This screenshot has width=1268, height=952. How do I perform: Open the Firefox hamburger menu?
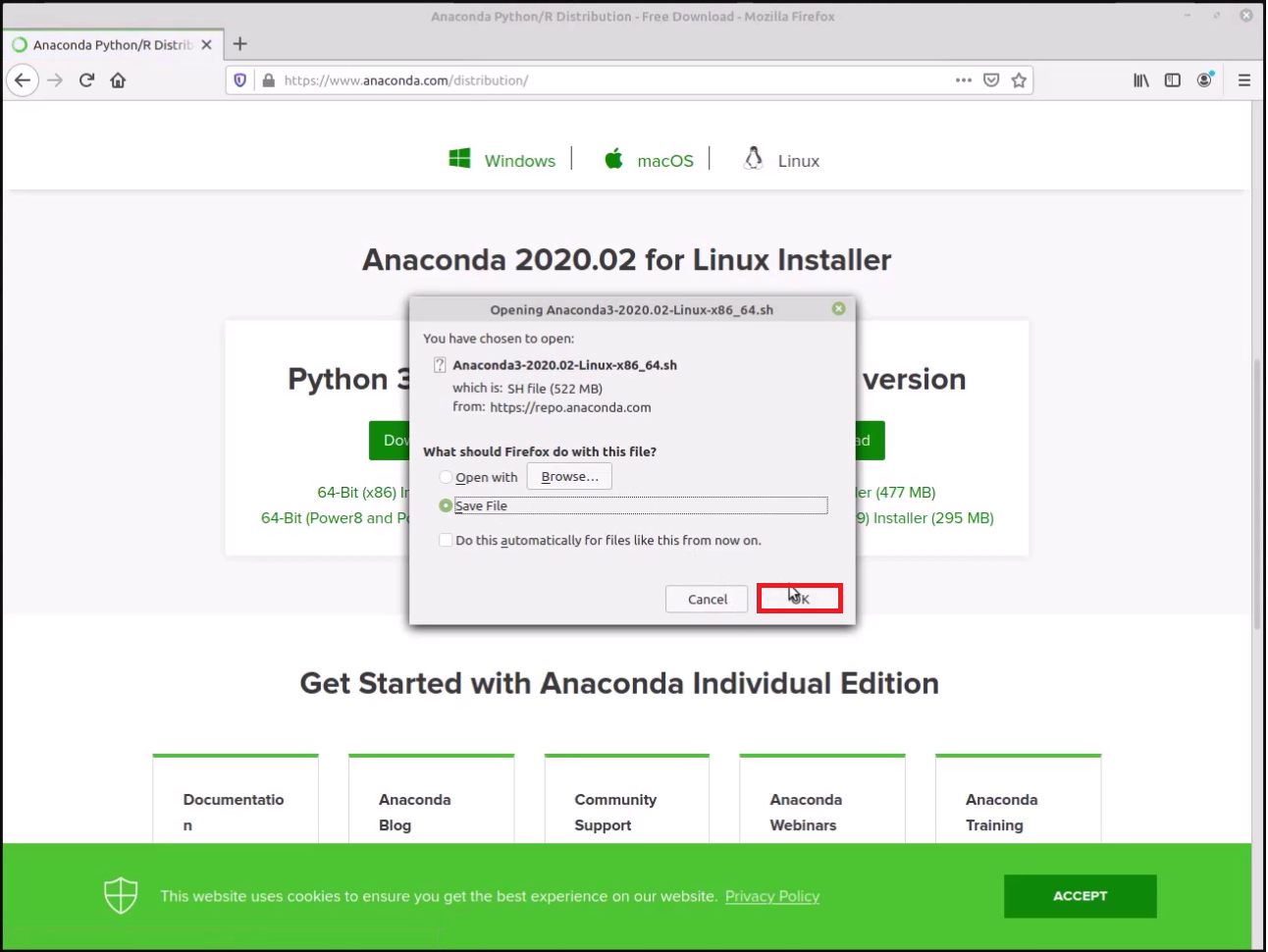(x=1243, y=80)
